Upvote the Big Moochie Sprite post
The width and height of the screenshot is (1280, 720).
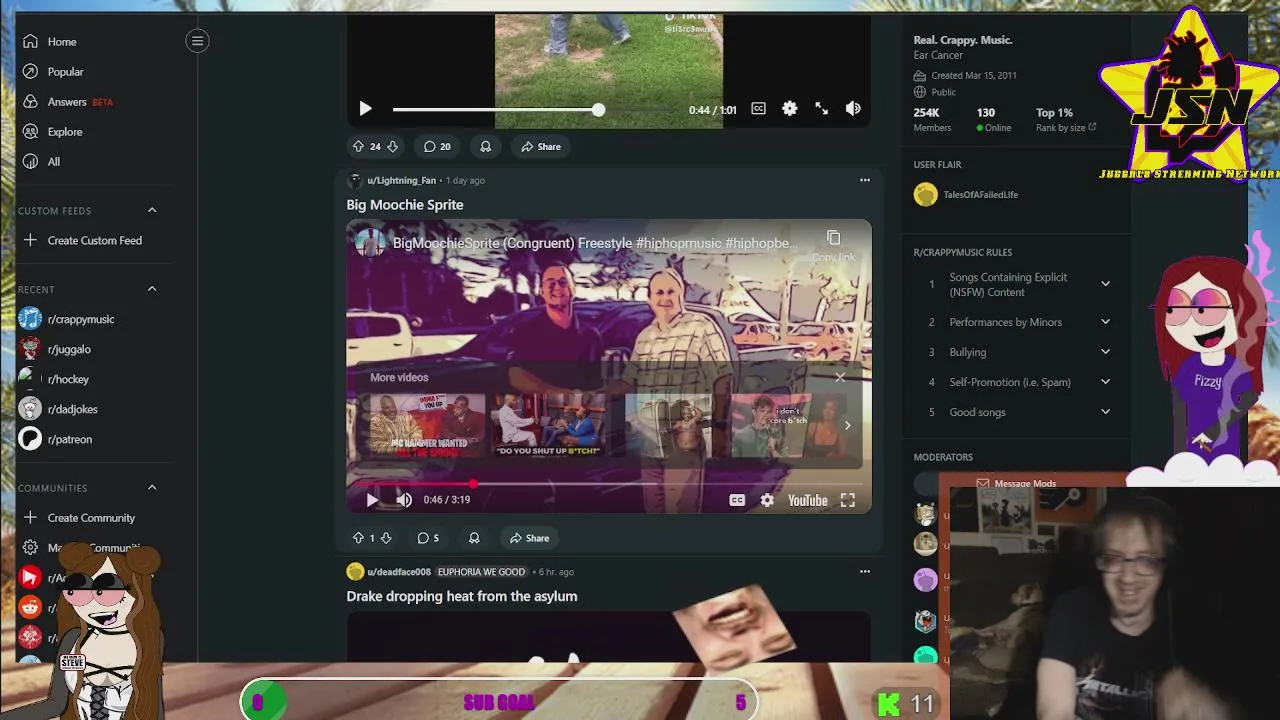pos(358,538)
